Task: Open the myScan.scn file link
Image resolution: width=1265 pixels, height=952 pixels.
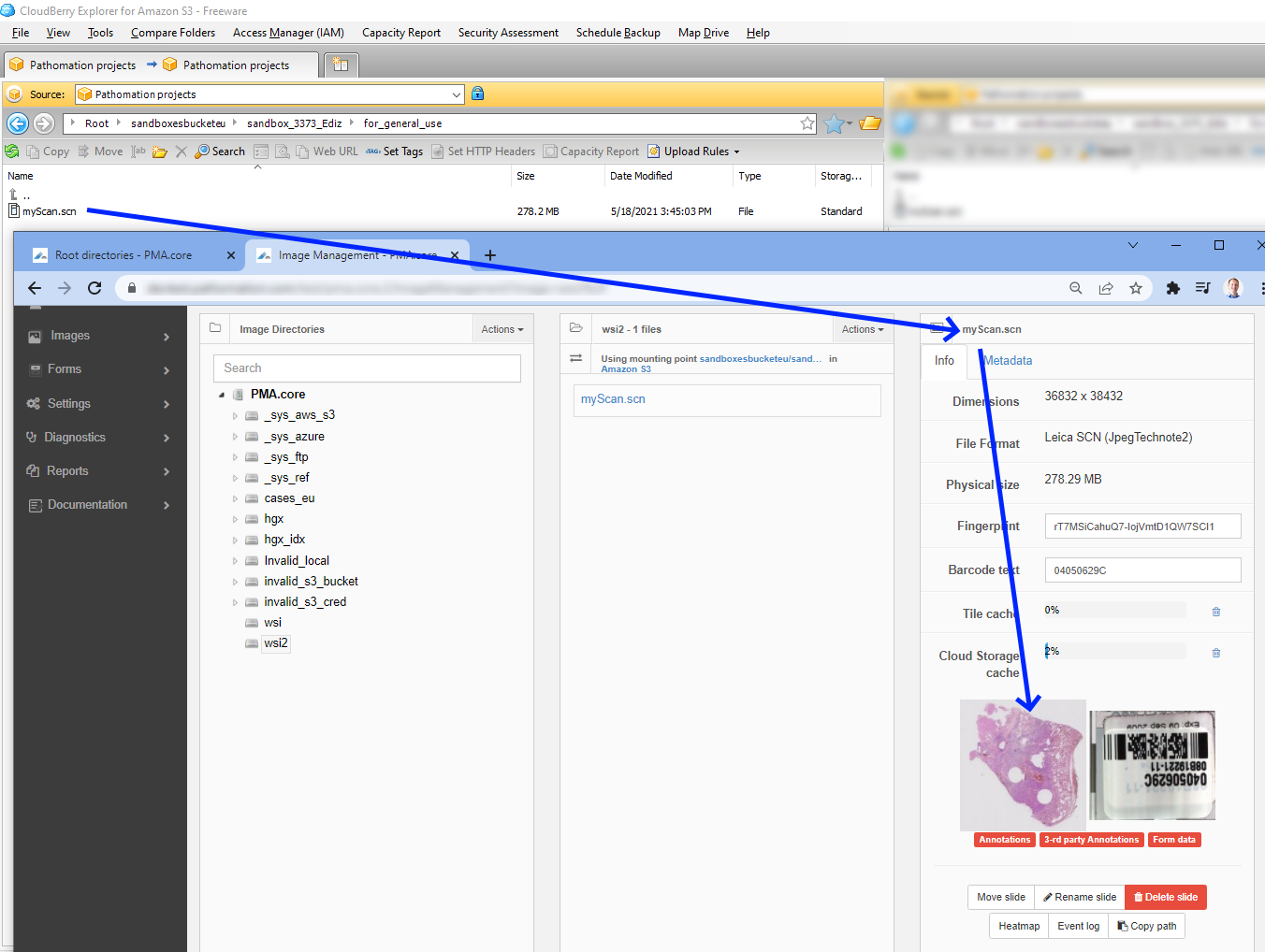Action: [613, 399]
